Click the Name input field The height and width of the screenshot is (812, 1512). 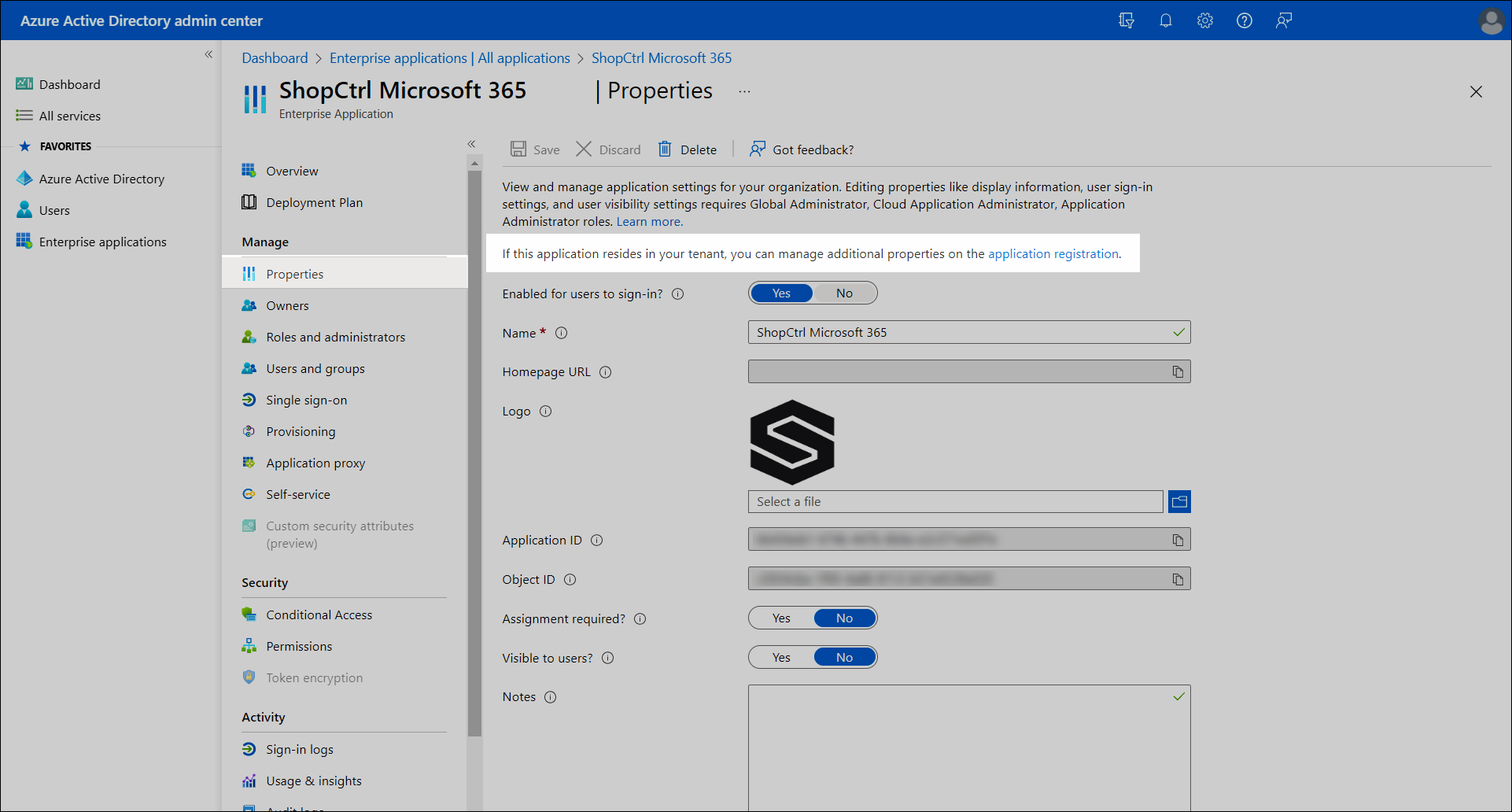969,332
